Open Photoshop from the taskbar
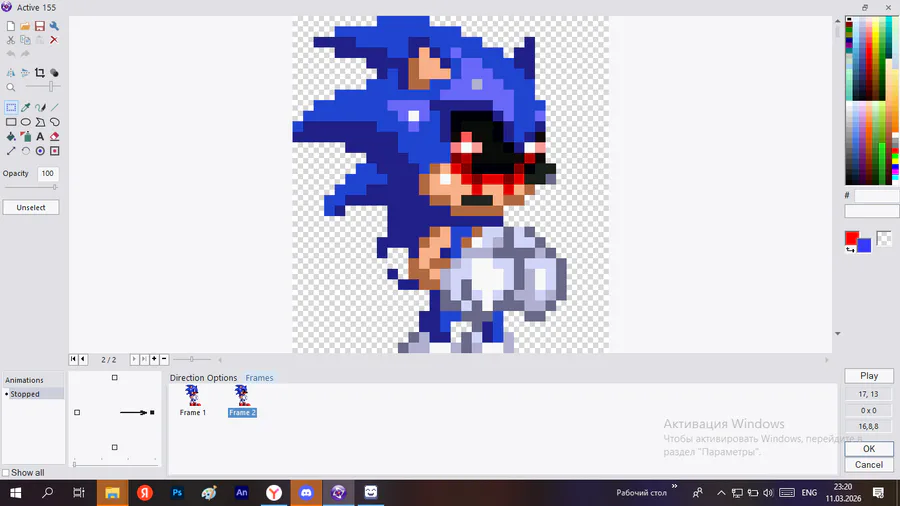This screenshot has height=506, width=900. (177, 493)
